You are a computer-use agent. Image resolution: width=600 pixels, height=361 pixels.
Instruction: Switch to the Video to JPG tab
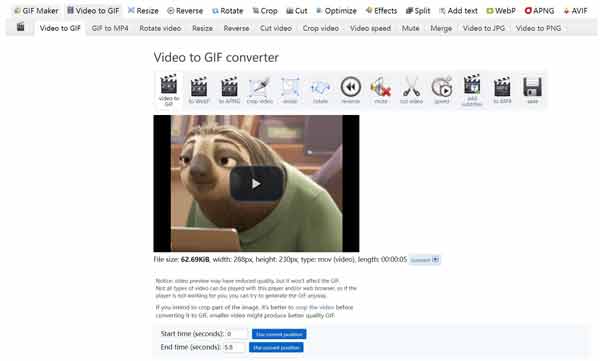point(484,28)
